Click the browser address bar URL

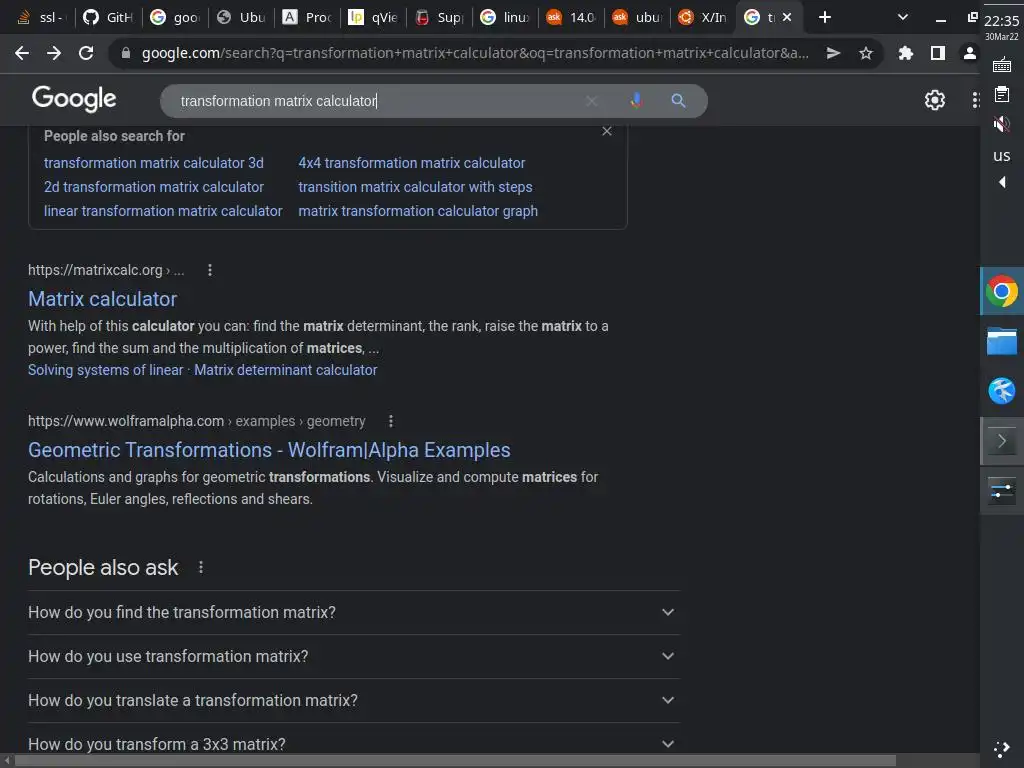475,53
